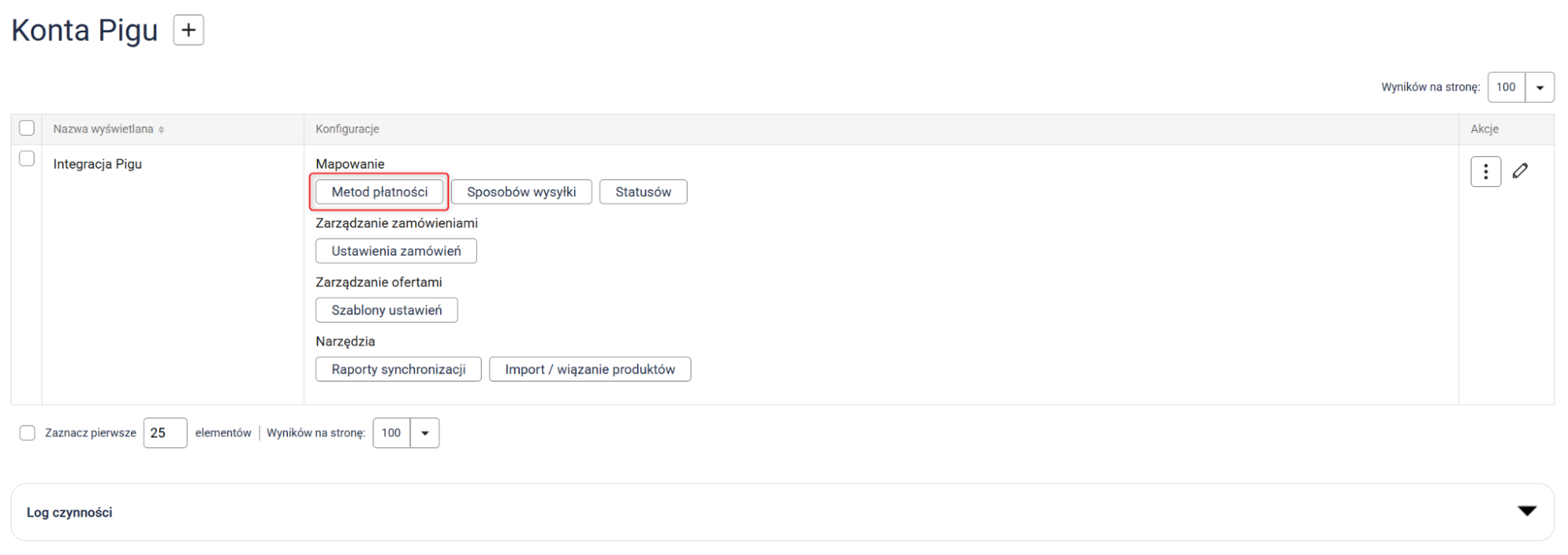This screenshot has width=1568, height=555.
Task: Open Szablony ustawień
Action: tap(387, 310)
